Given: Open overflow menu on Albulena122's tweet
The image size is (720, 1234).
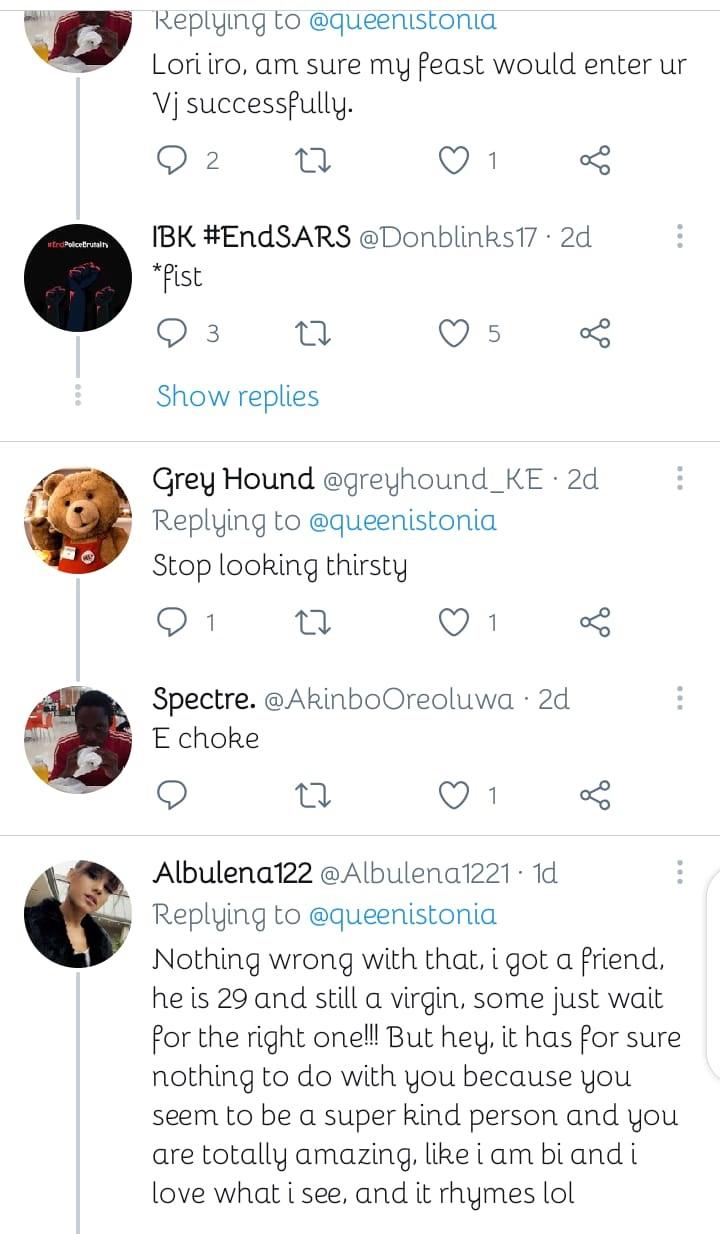Looking at the screenshot, I should [x=680, y=873].
